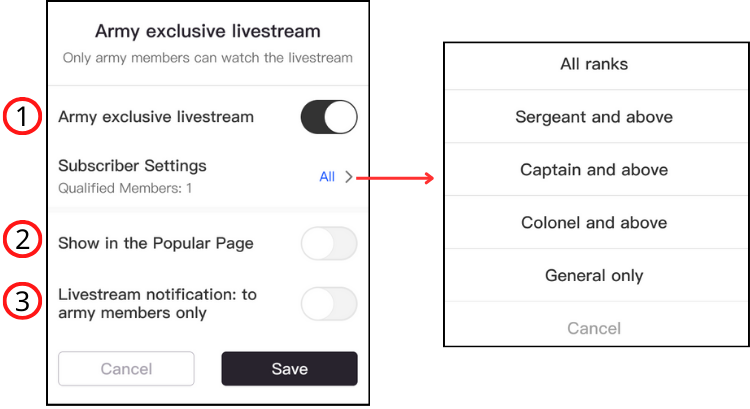Choose 'All ranks' from the rank list
Screen dimensions: 750x409
pos(594,64)
